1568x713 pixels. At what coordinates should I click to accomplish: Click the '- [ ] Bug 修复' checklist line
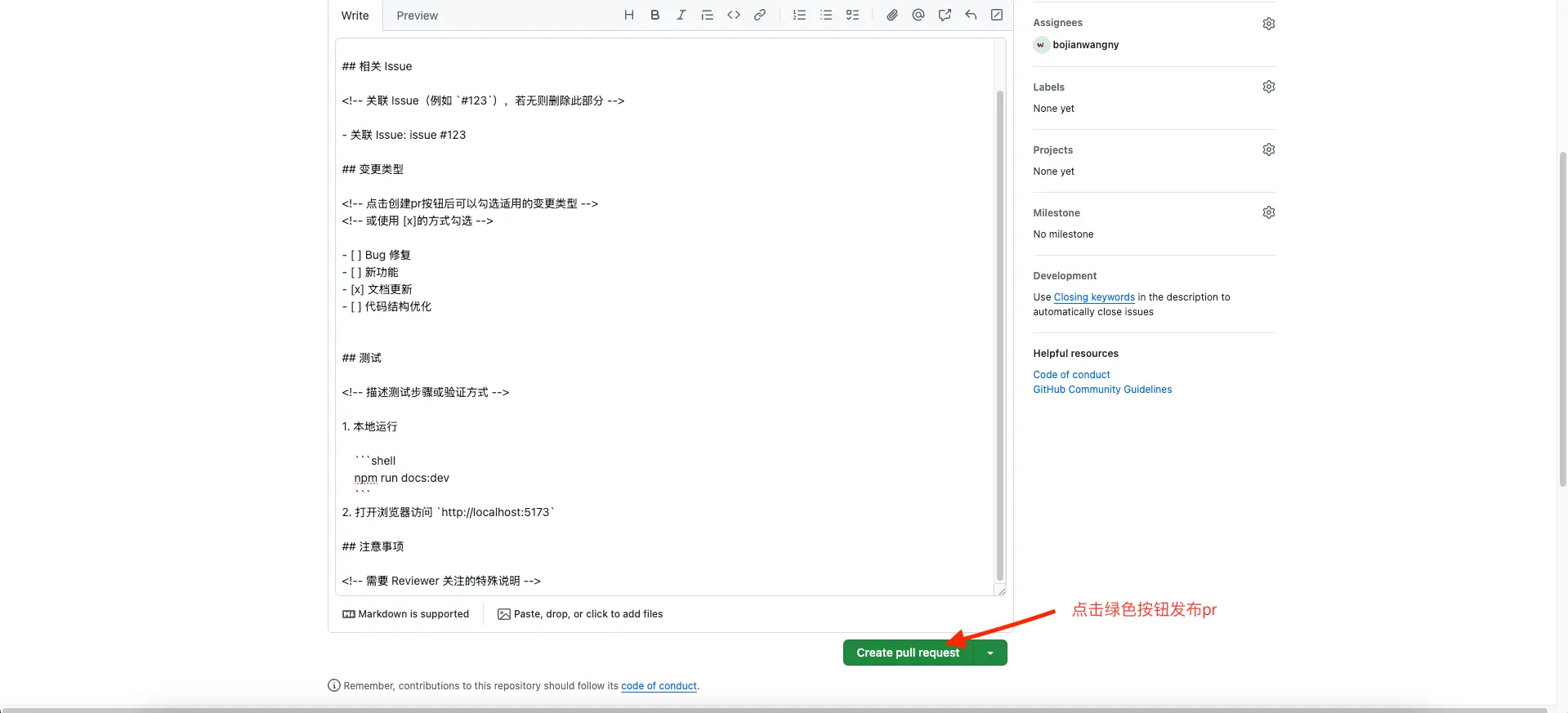click(x=376, y=255)
